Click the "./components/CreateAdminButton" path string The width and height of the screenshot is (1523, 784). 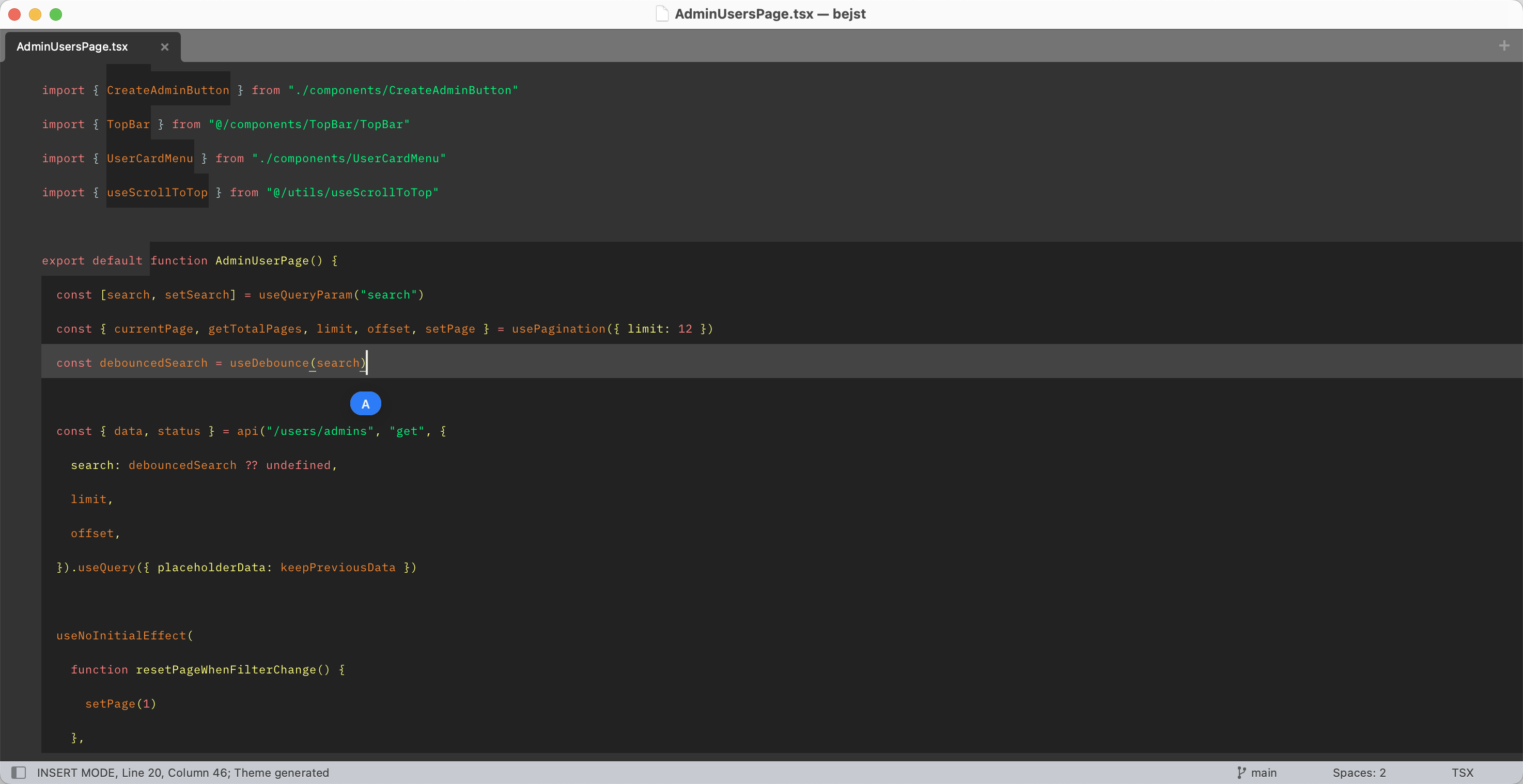point(403,90)
